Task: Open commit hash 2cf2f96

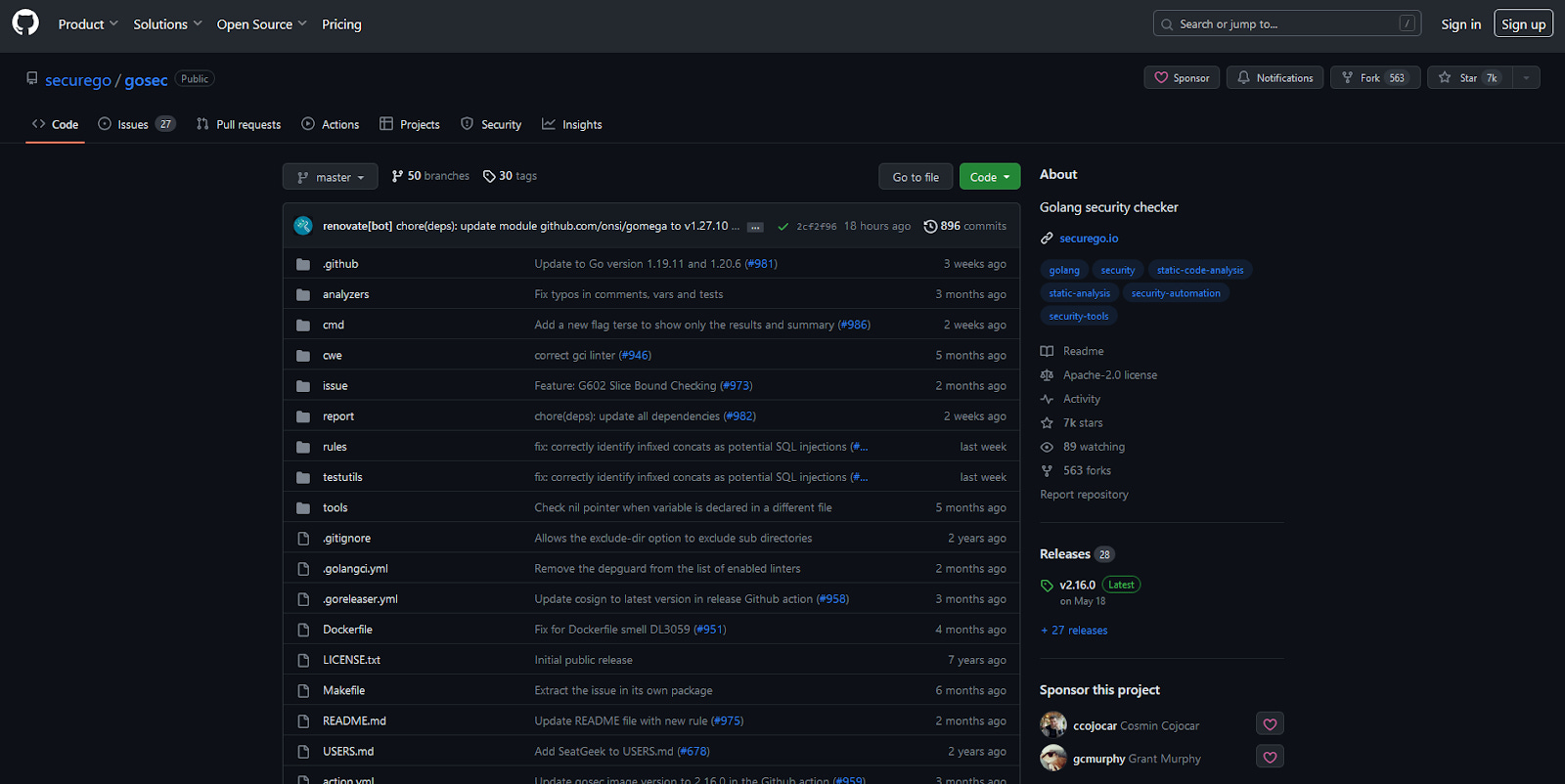Action: point(817,227)
